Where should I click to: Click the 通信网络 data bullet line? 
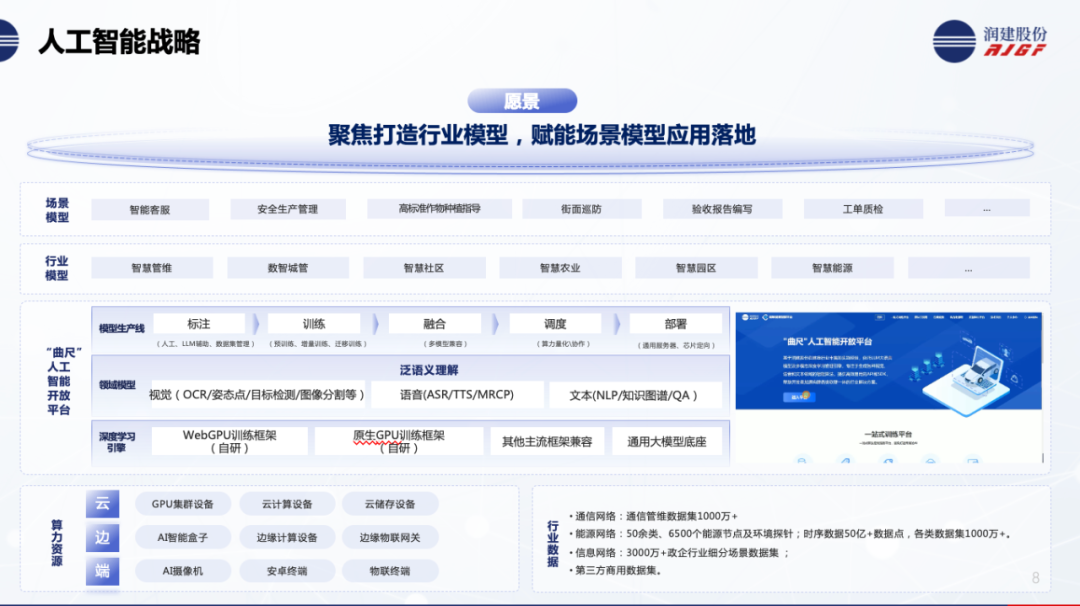coord(654,516)
